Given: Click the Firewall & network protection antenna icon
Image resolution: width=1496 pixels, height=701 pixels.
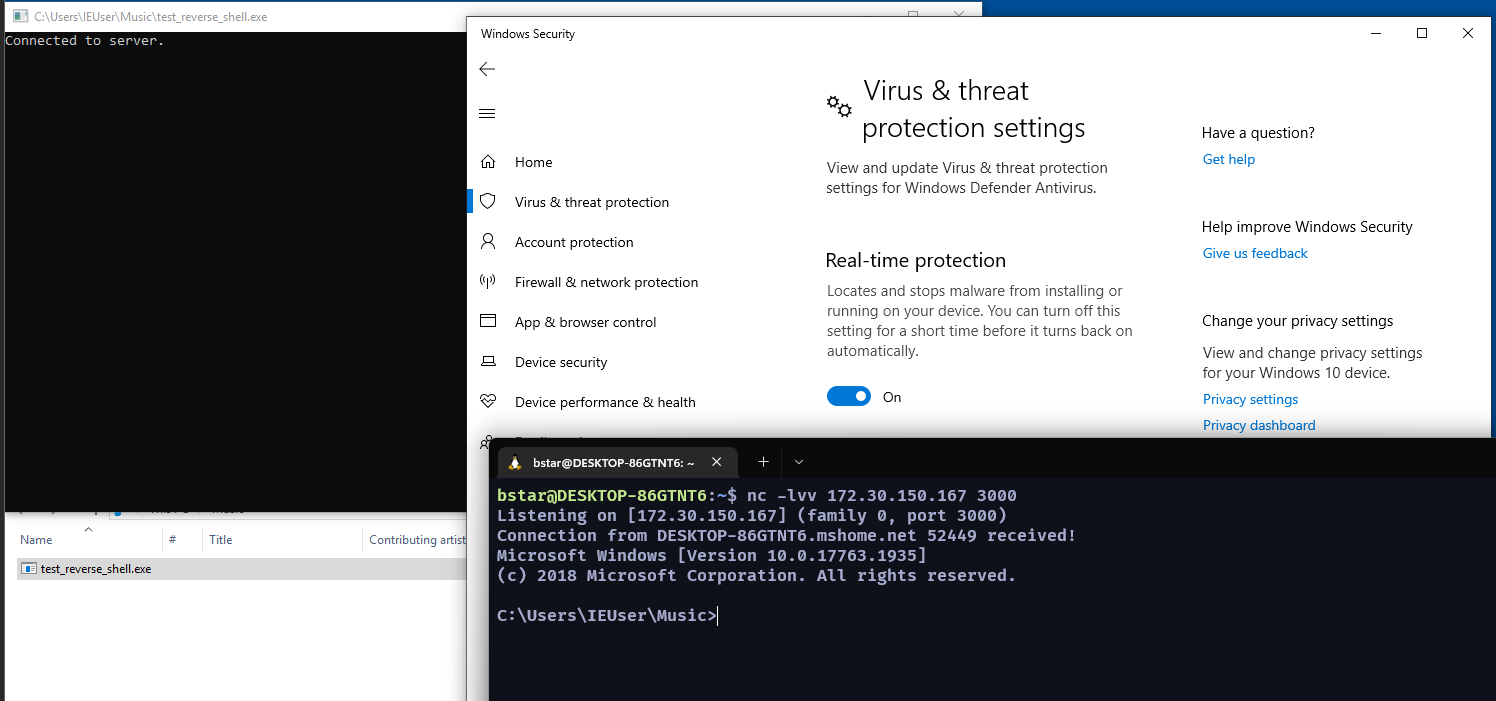Looking at the screenshot, I should coord(488,281).
